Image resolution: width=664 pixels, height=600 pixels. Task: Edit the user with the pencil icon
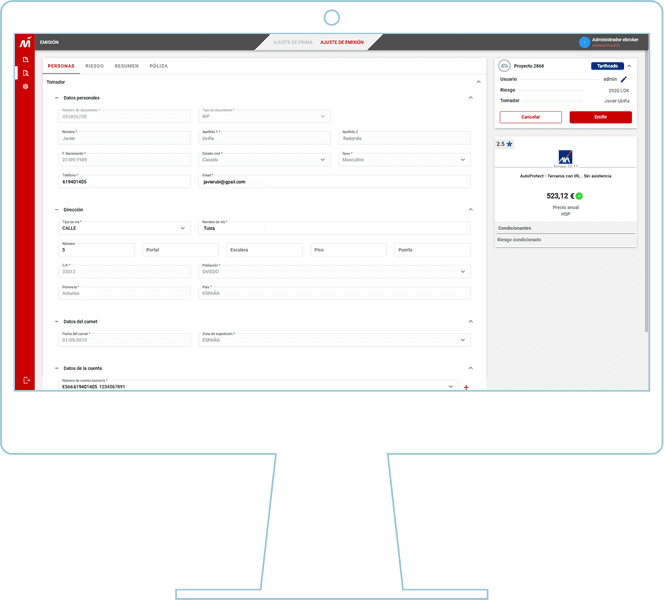point(624,79)
